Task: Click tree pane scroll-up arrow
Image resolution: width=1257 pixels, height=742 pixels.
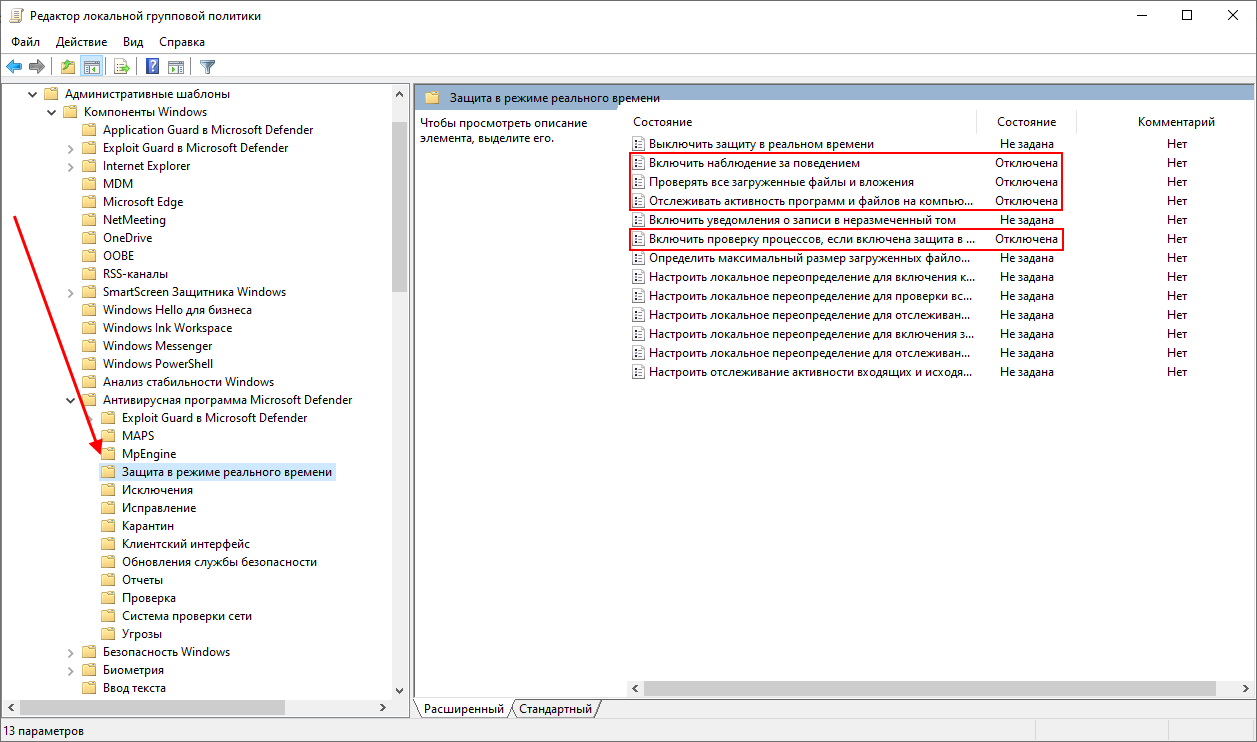Action: 400,93
